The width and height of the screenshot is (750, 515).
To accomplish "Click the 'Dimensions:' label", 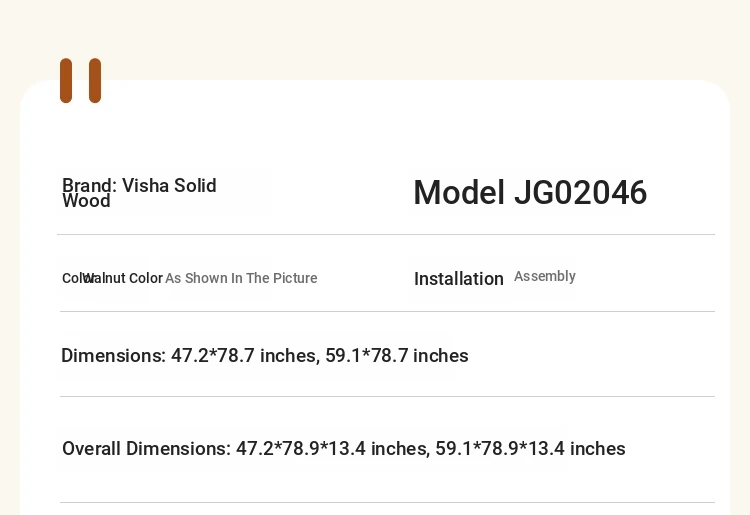I will 114,356.
